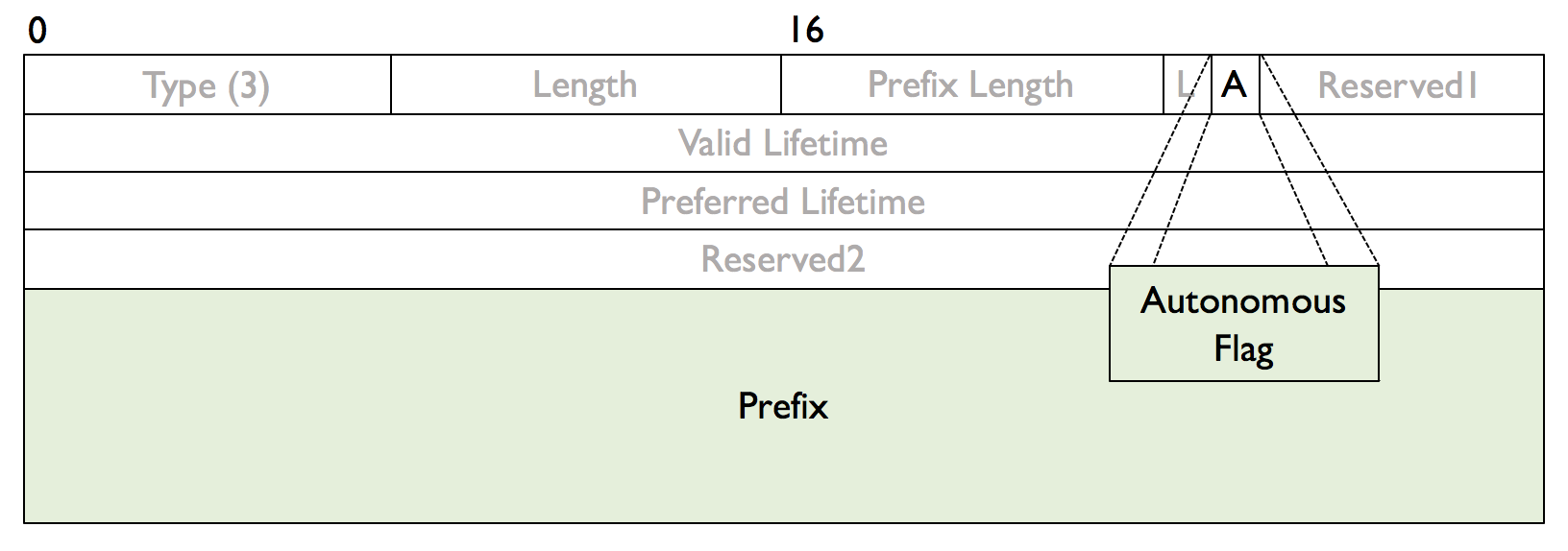Click the bit offset label 16

click(807, 31)
